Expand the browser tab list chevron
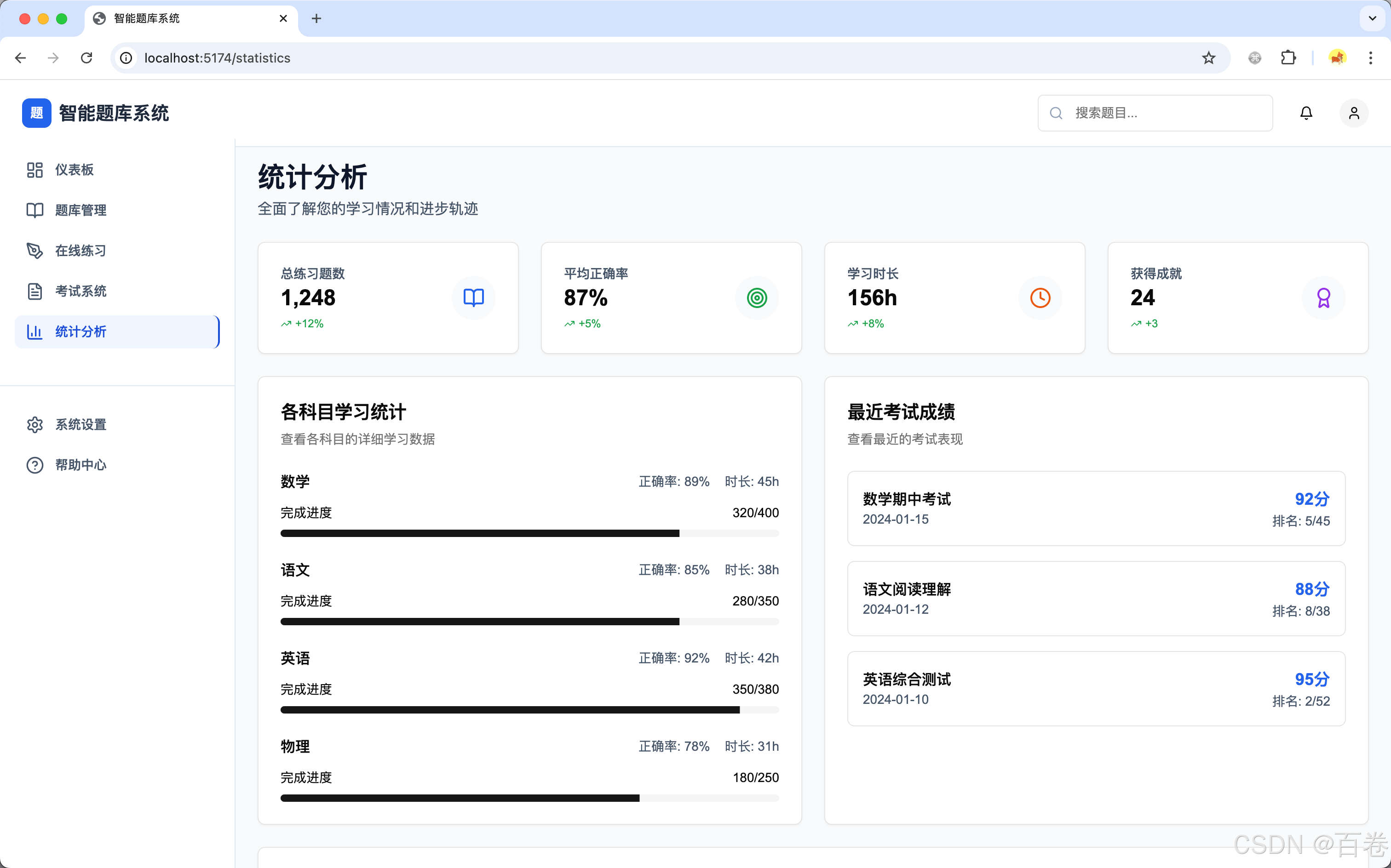The height and width of the screenshot is (868, 1391). 1372,18
